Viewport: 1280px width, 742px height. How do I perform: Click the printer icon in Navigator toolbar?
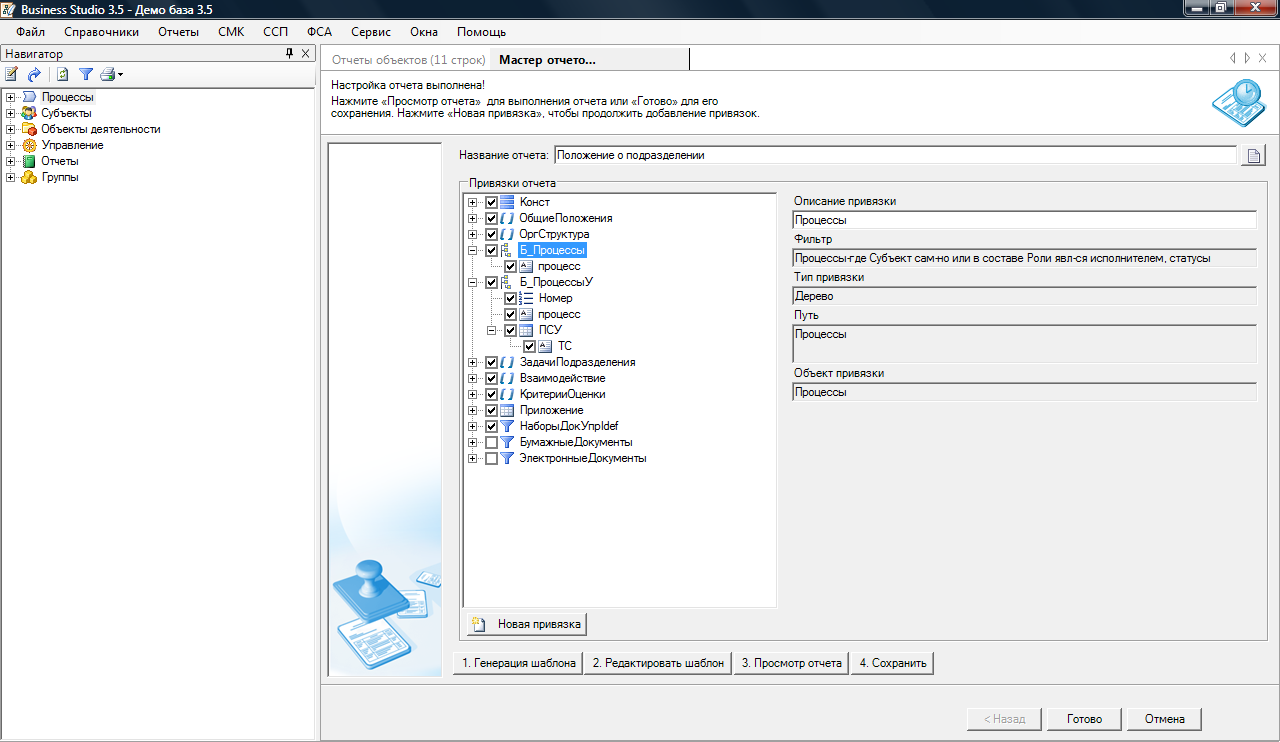pos(108,74)
